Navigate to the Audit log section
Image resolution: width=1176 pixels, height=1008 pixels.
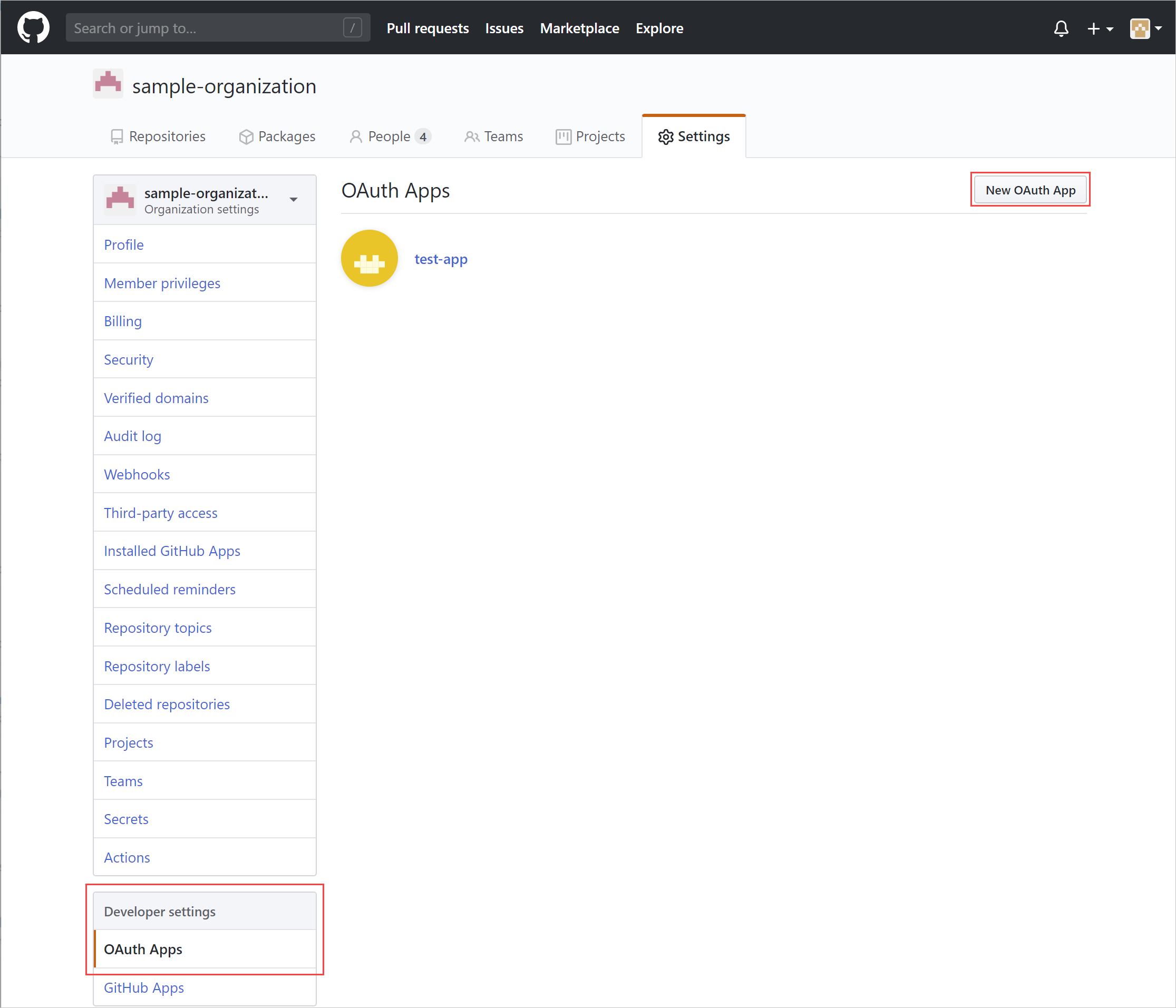point(133,436)
